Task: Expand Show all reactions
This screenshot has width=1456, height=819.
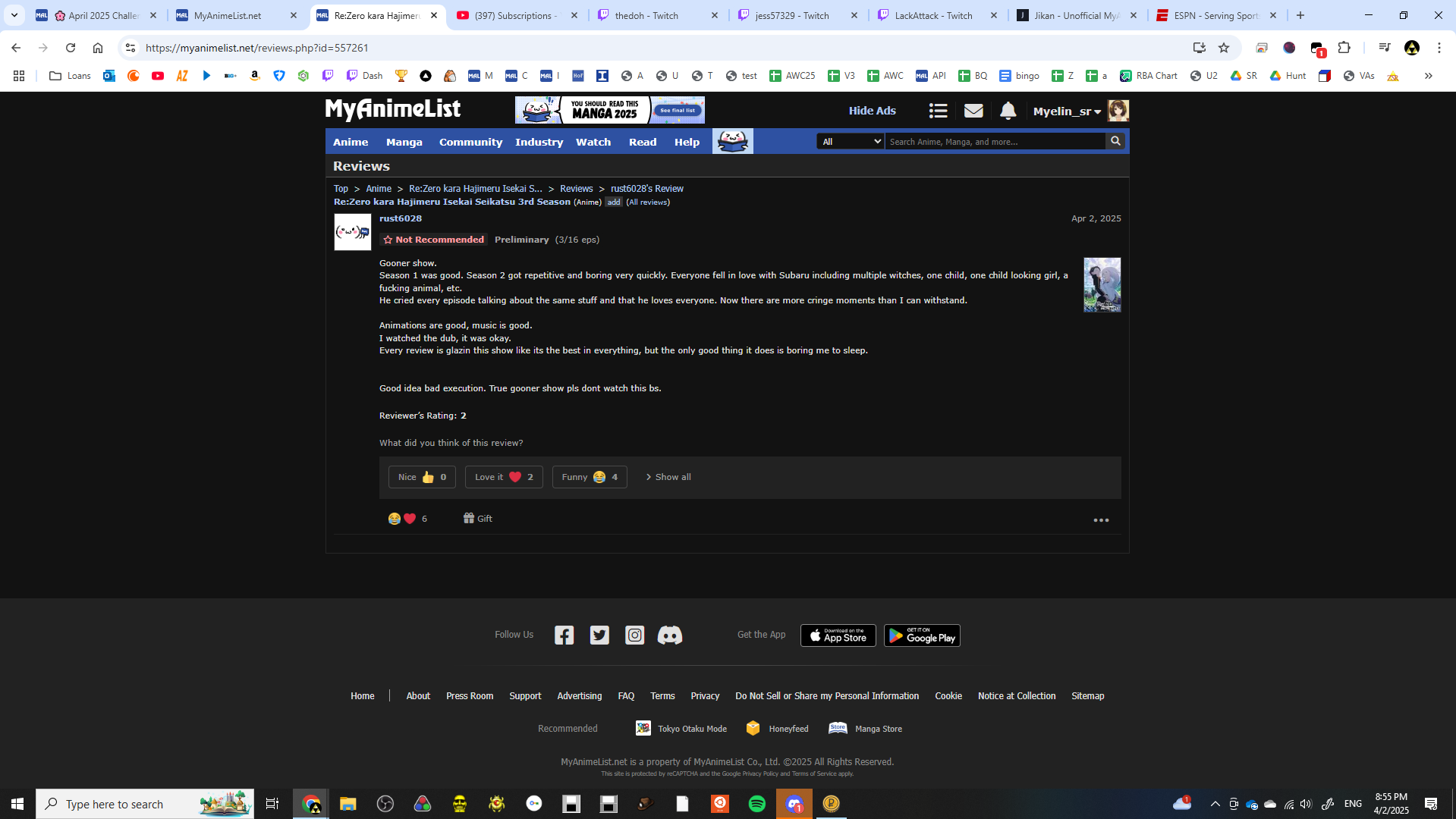Action: click(x=668, y=477)
